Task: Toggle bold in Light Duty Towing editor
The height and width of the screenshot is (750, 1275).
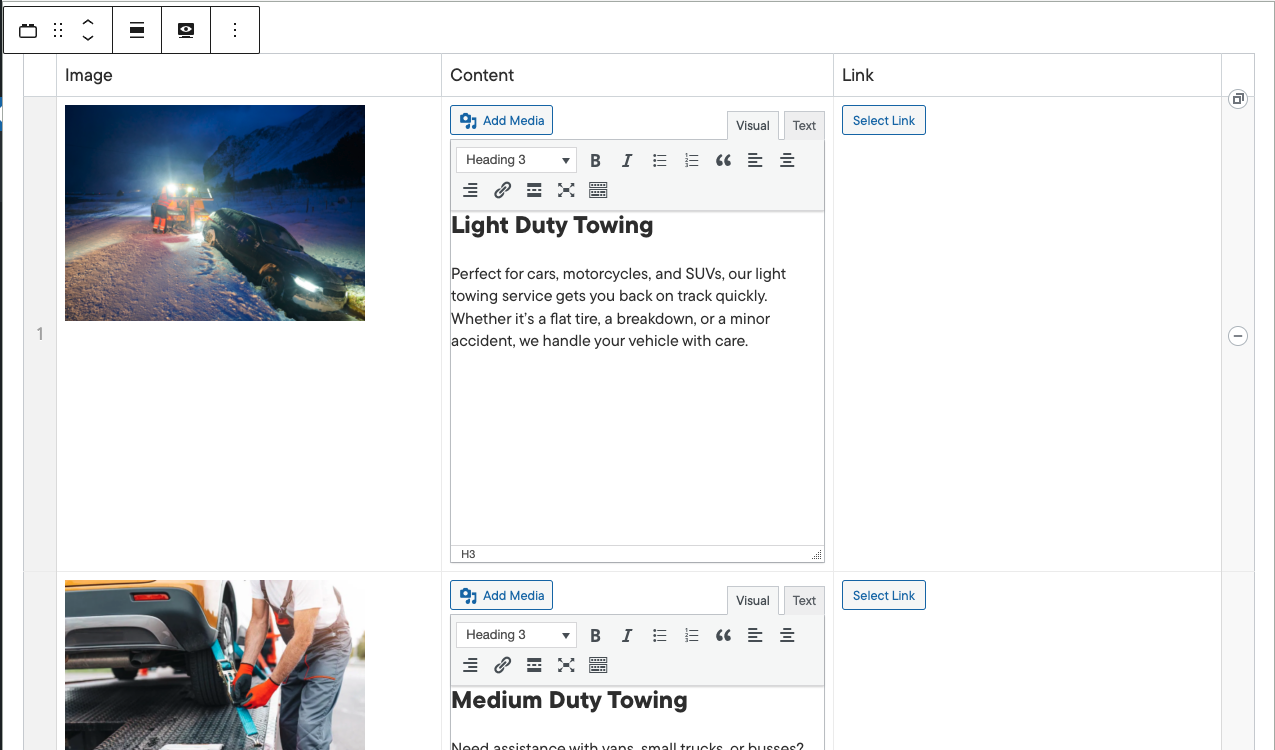Action: tap(595, 161)
